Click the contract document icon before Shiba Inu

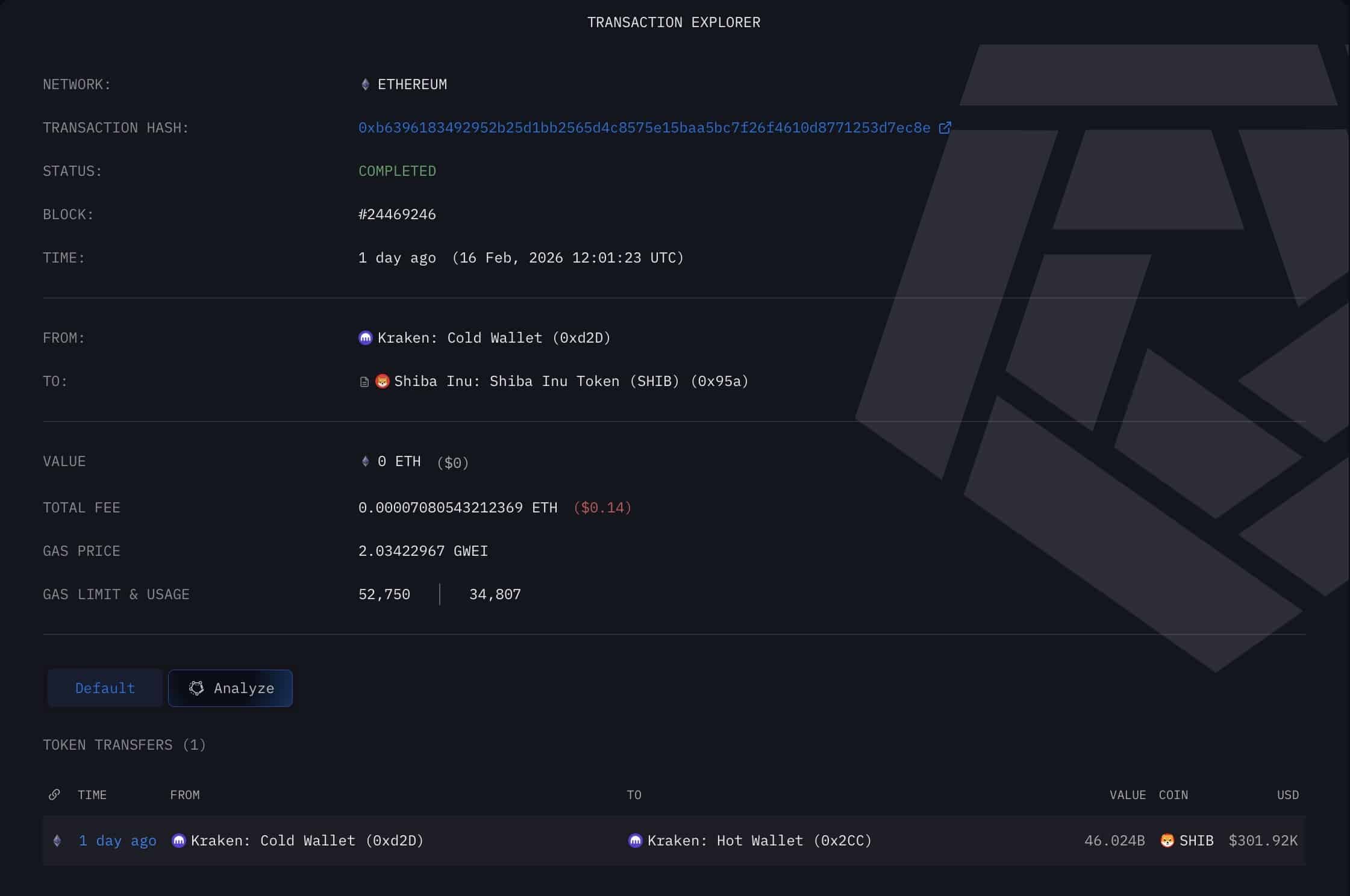coord(364,381)
